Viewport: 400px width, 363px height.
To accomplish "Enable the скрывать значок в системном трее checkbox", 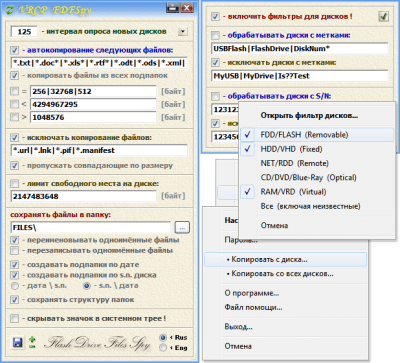I will (14, 318).
